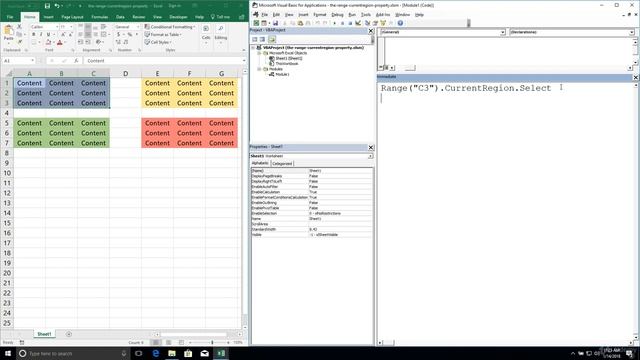Open Task View on taskbar
The image size is (640, 360).
[x=139, y=353]
